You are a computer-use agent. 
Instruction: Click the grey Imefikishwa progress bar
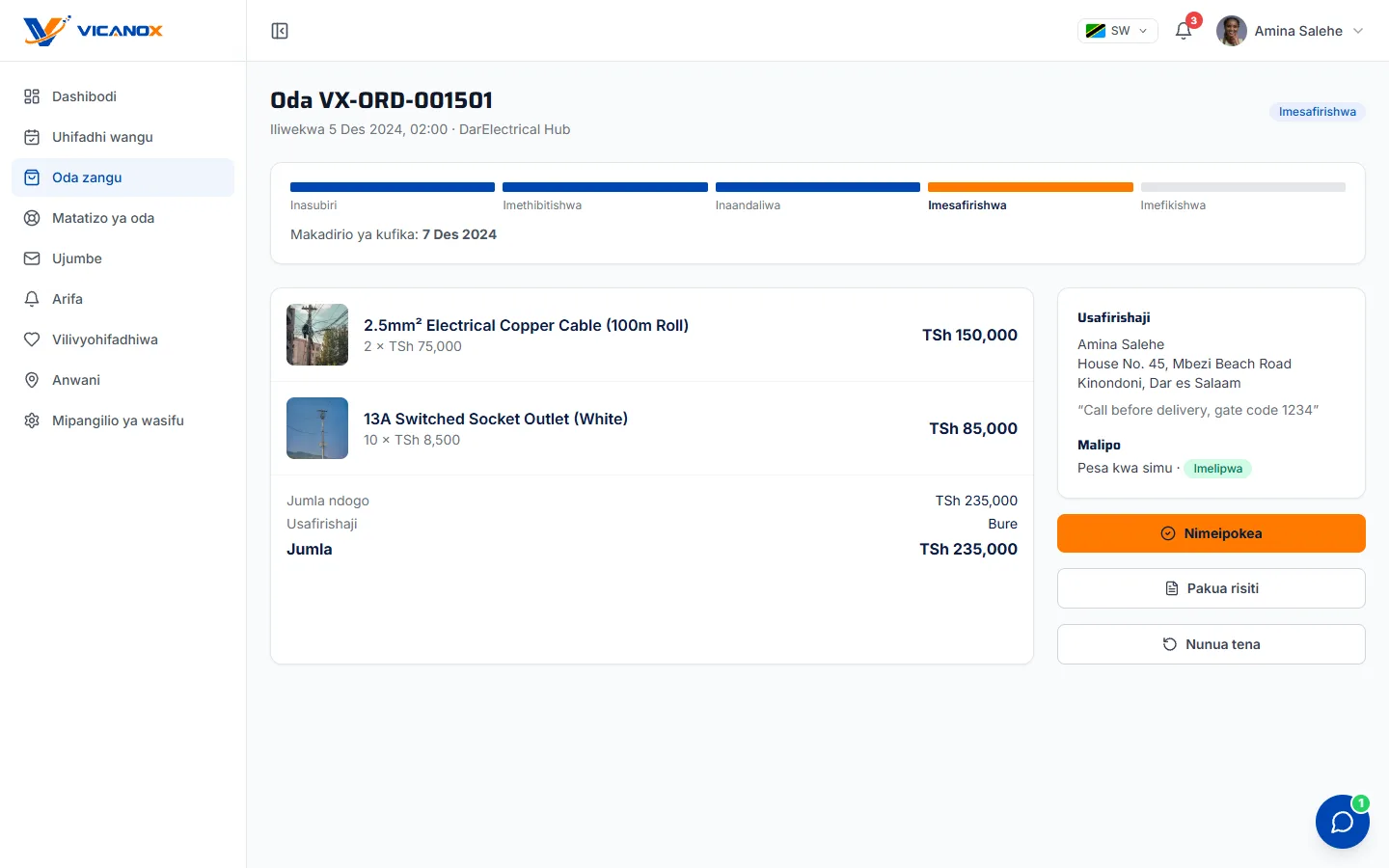(x=1243, y=187)
